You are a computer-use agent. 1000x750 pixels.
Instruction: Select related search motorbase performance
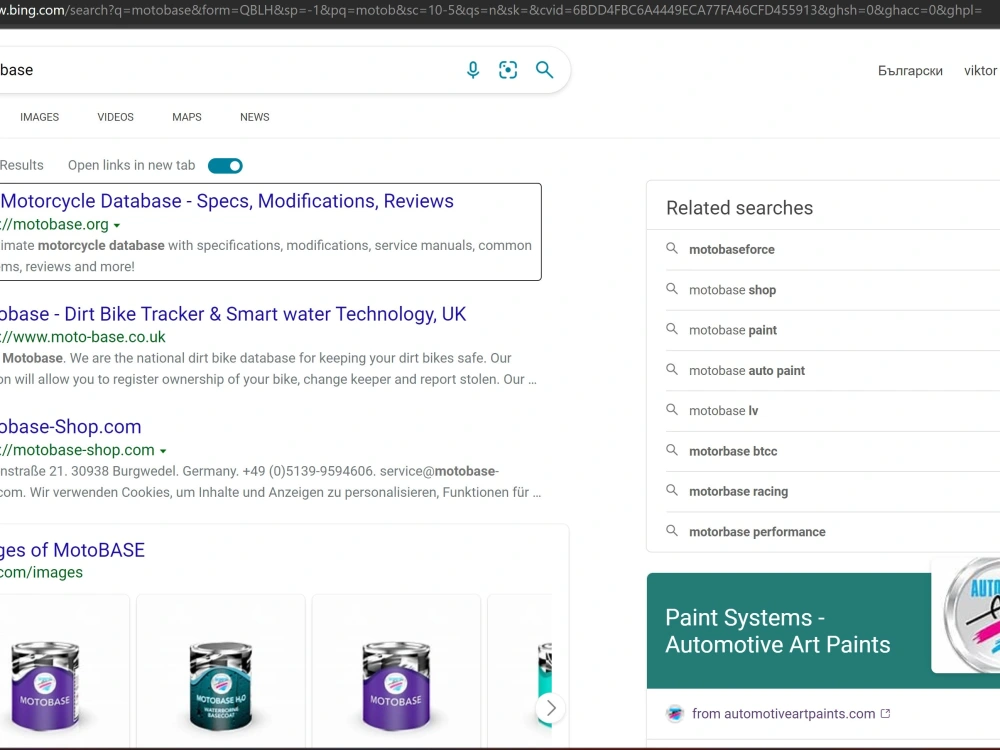757,532
